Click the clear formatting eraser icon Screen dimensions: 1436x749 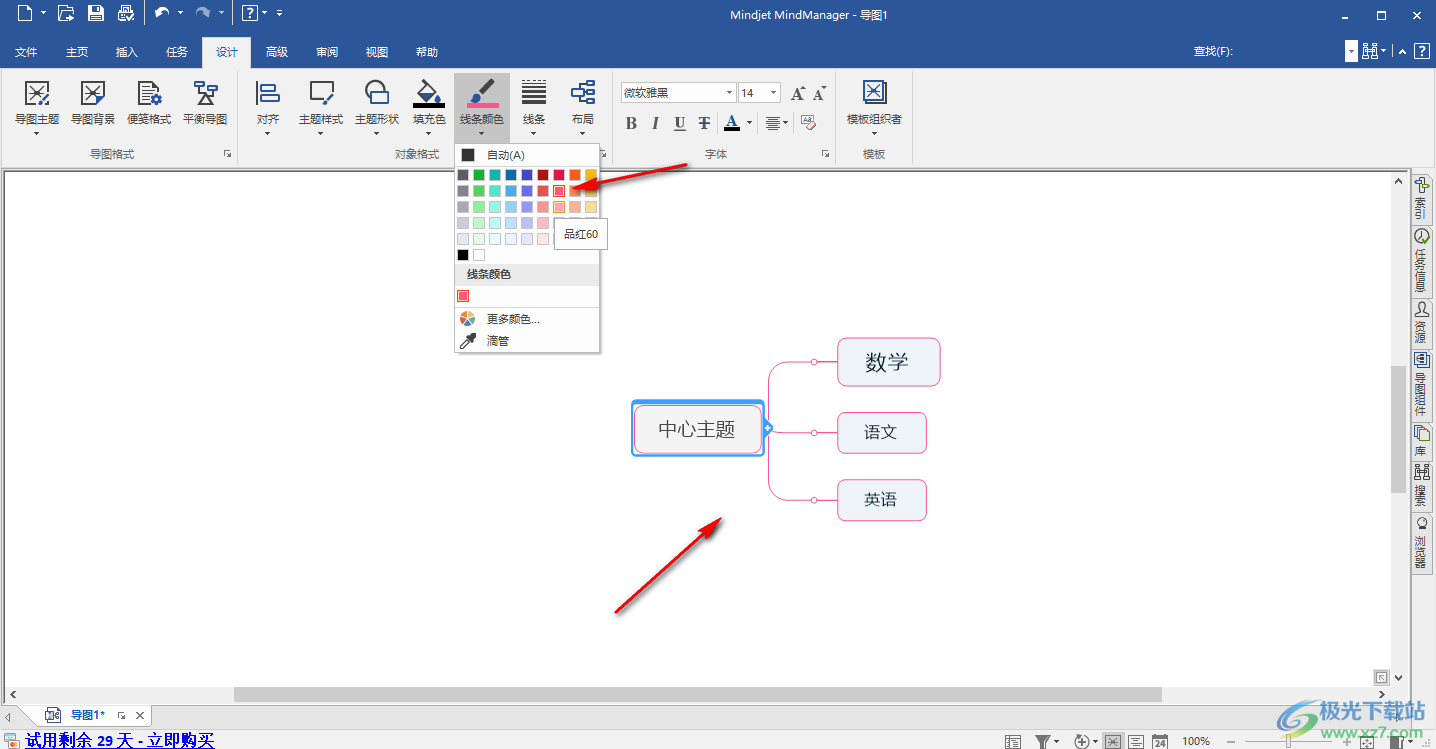click(808, 123)
